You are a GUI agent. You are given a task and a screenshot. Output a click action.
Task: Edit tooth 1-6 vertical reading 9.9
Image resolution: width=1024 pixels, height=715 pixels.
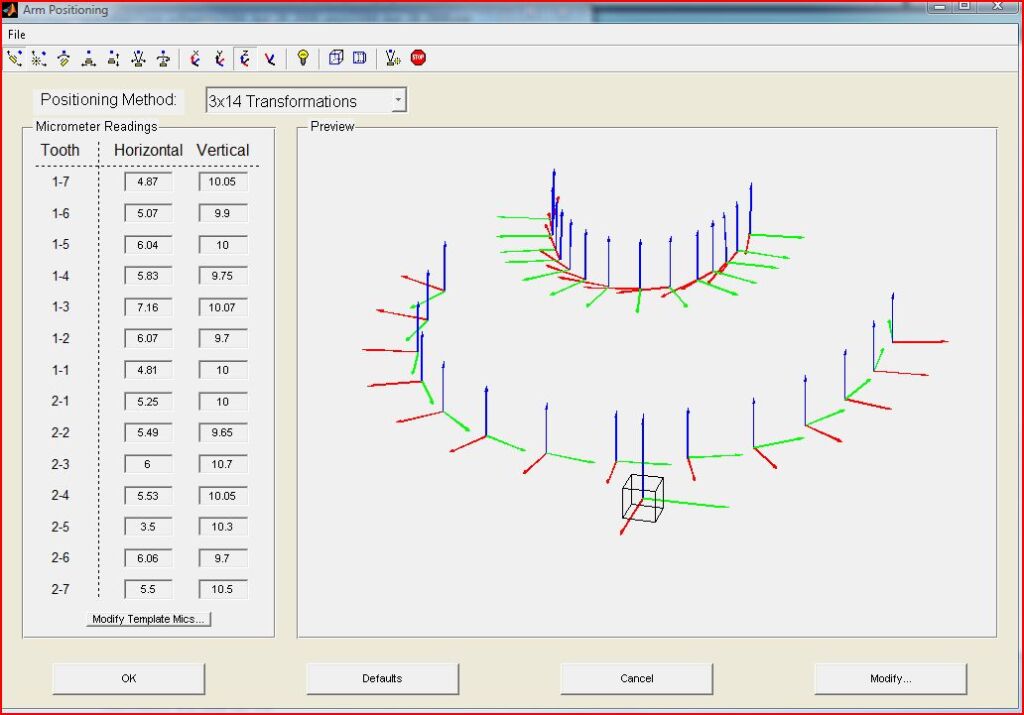coord(223,213)
